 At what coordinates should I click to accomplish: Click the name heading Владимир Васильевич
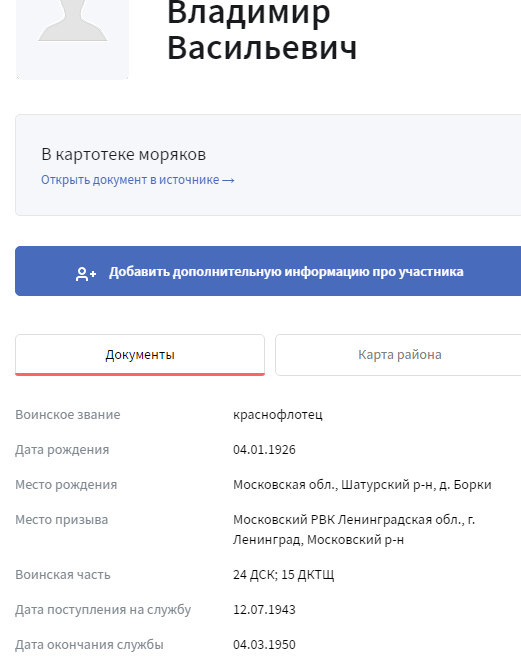[262, 30]
